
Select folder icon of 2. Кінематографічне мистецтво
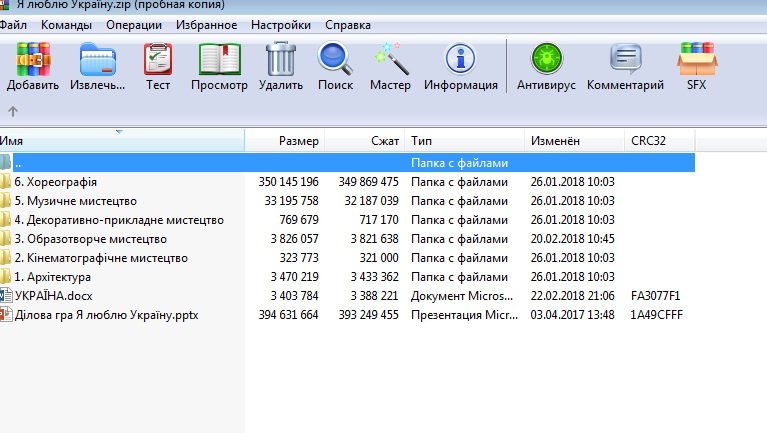pyautogui.click(x=5, y=258)
